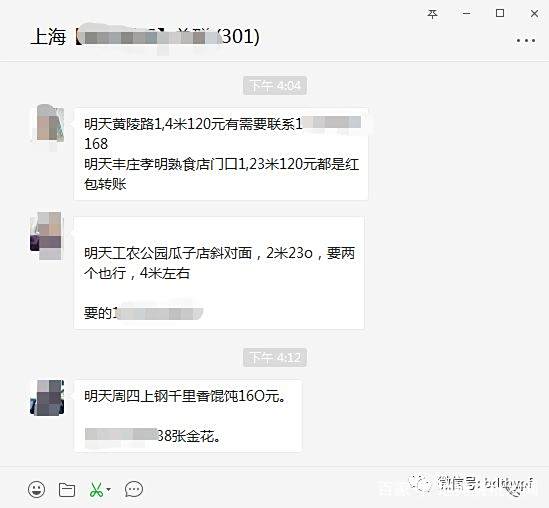Expand the screenshot options dropdown arrow
Viewport: 549px width, 508px height.
(x=109, y=489)
